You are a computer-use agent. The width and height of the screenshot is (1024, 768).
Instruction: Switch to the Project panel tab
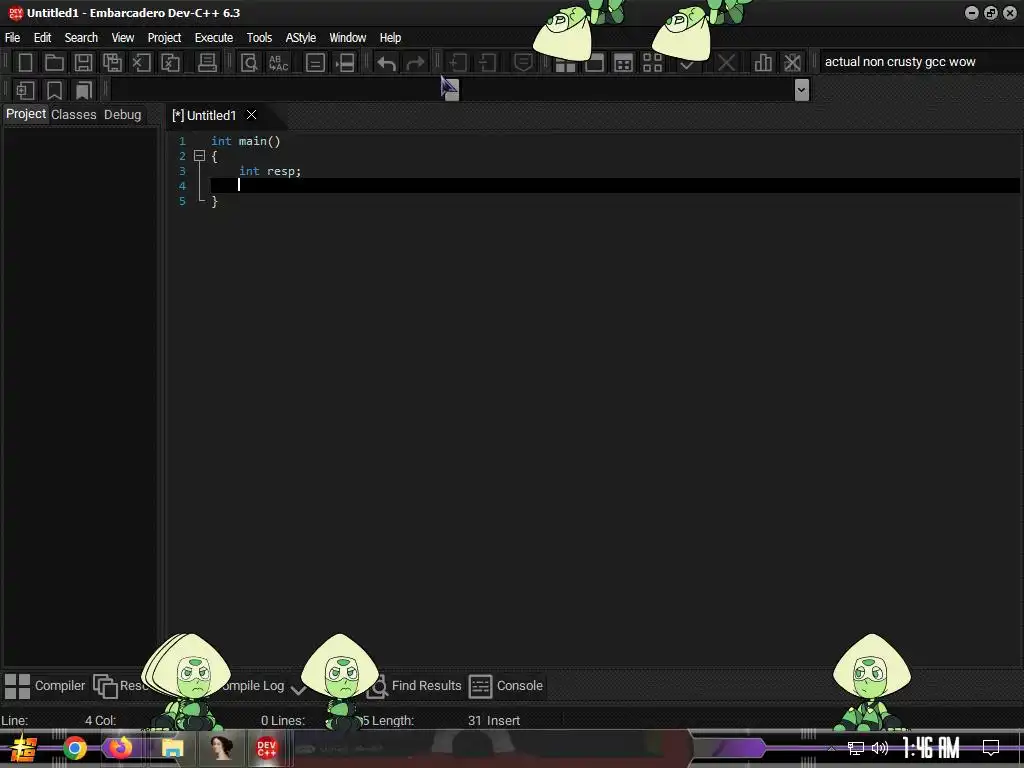pos(26,114)
